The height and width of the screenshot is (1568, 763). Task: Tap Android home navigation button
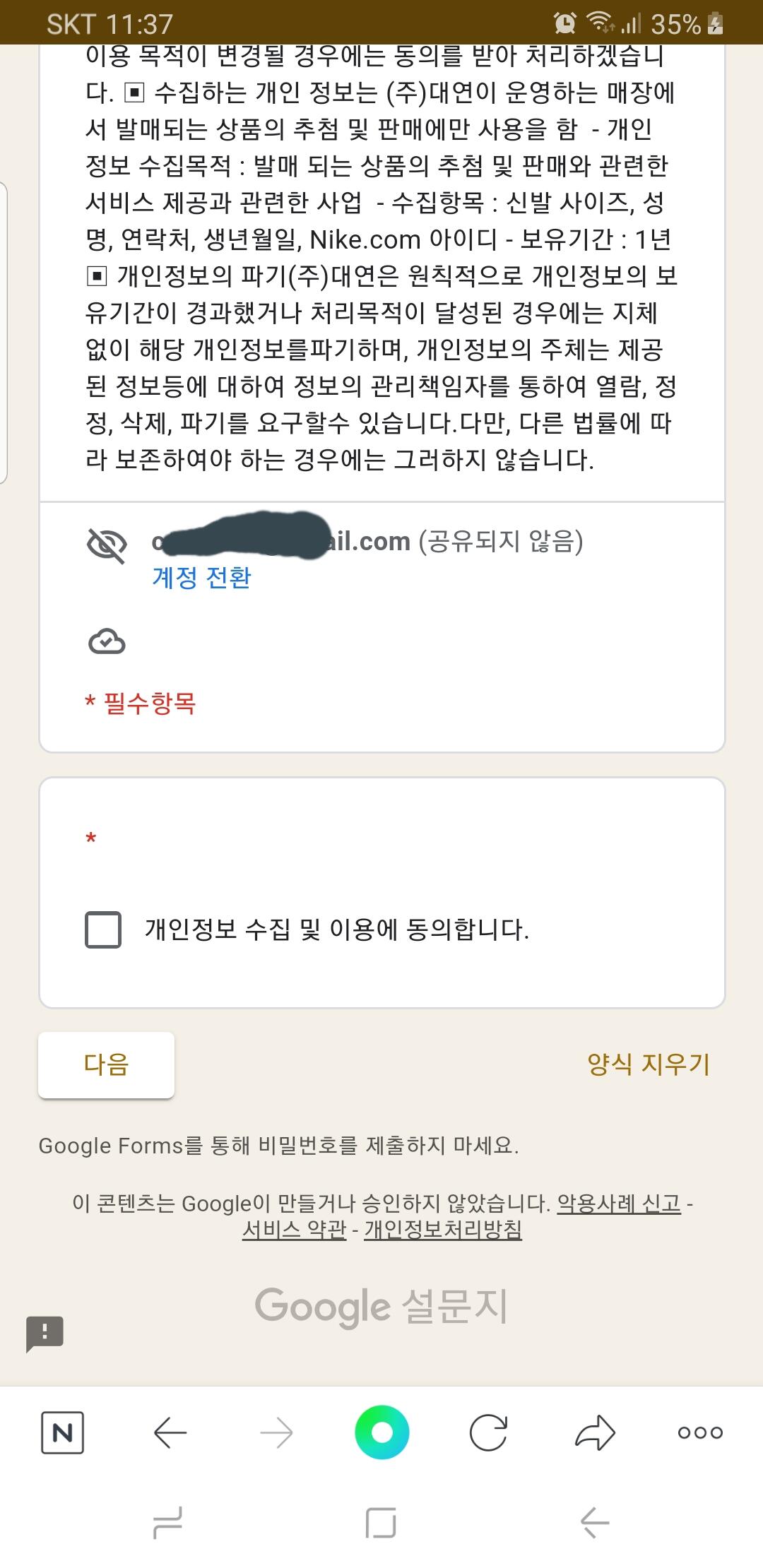(x=381, y=1523)
